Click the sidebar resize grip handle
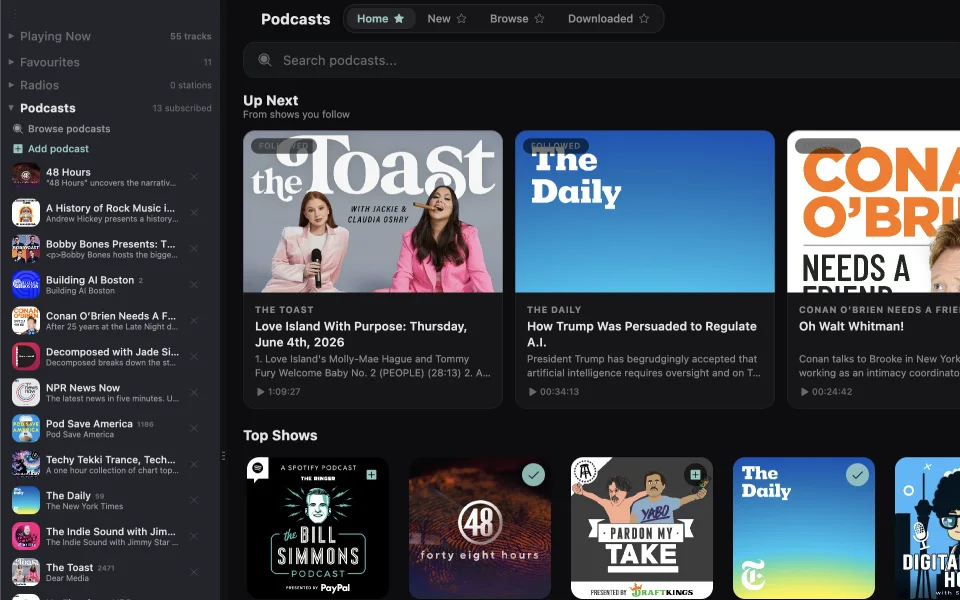This screenshot has height=600, width=960. point(223,456)
